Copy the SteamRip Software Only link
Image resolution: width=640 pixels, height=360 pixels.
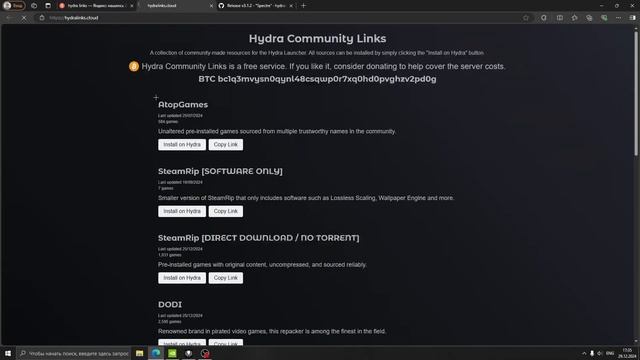pos(226,211)
